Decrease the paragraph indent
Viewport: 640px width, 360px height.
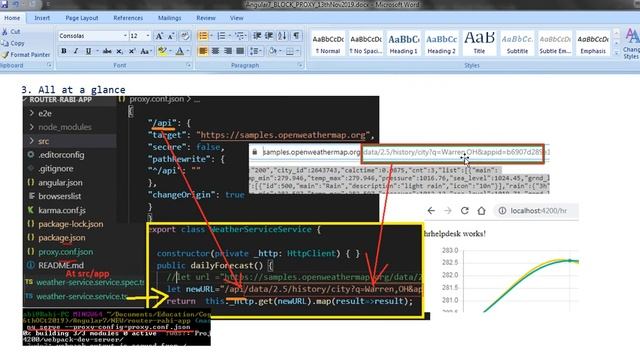coord(257,36)
